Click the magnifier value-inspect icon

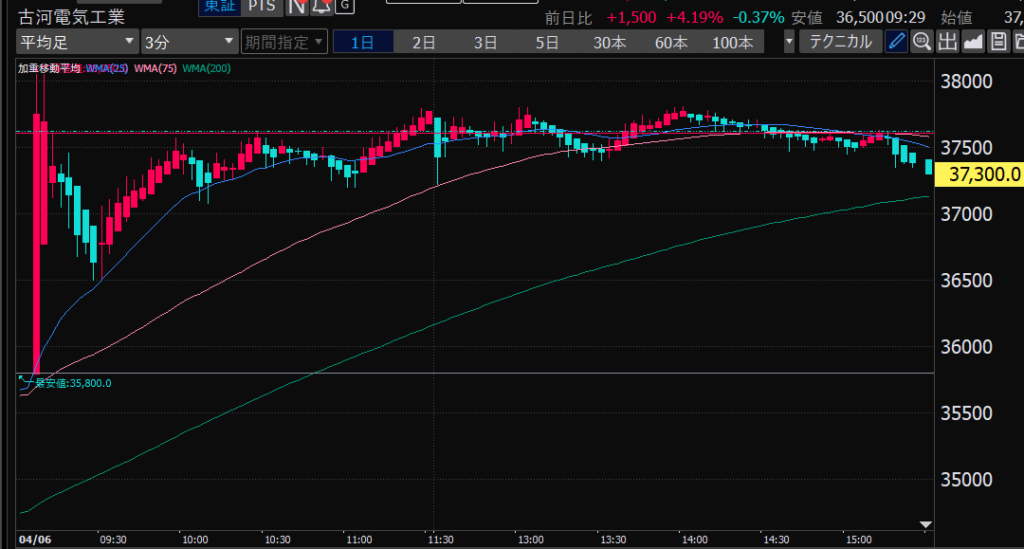coord(921,42)
